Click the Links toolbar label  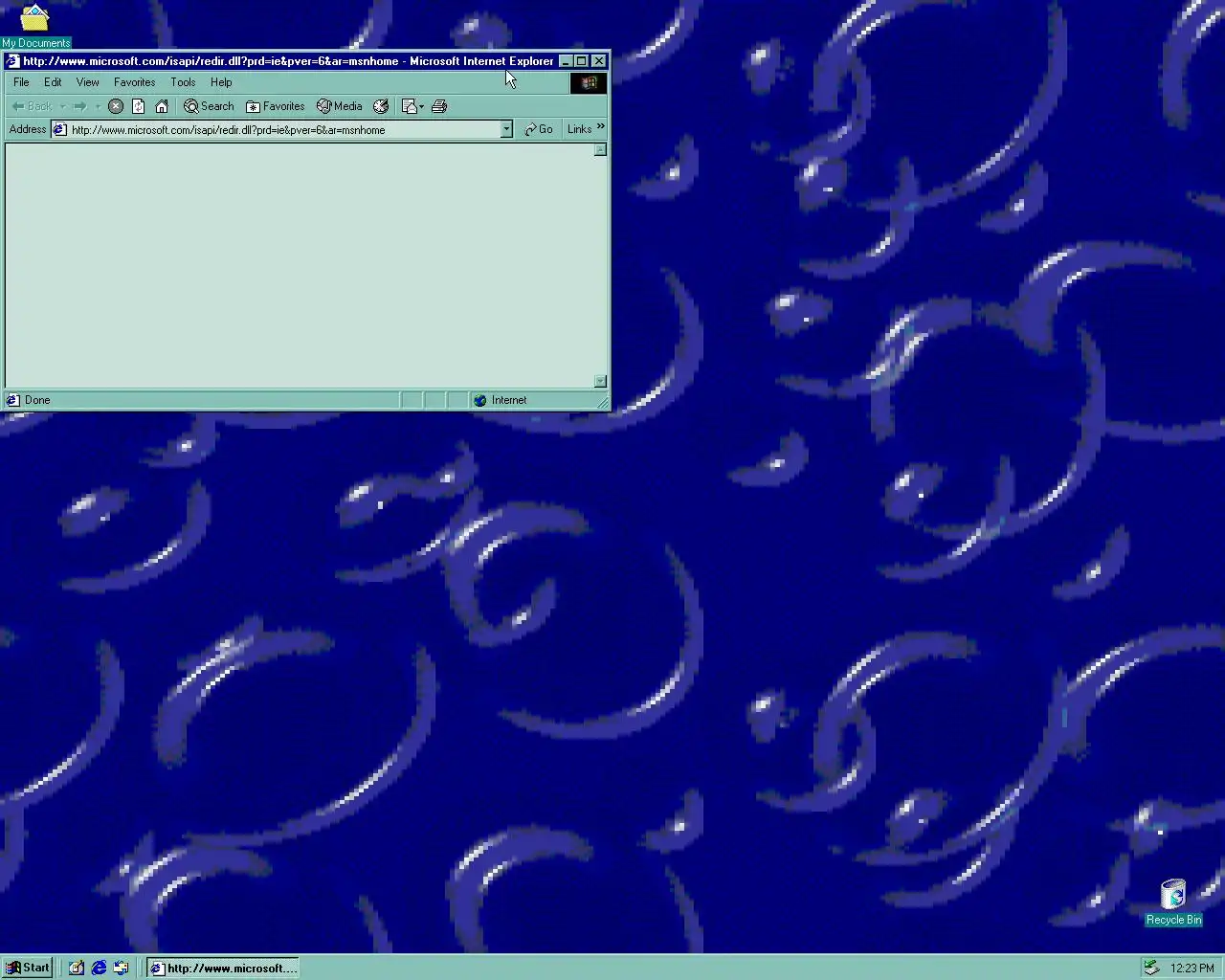[x=579, y=129]
